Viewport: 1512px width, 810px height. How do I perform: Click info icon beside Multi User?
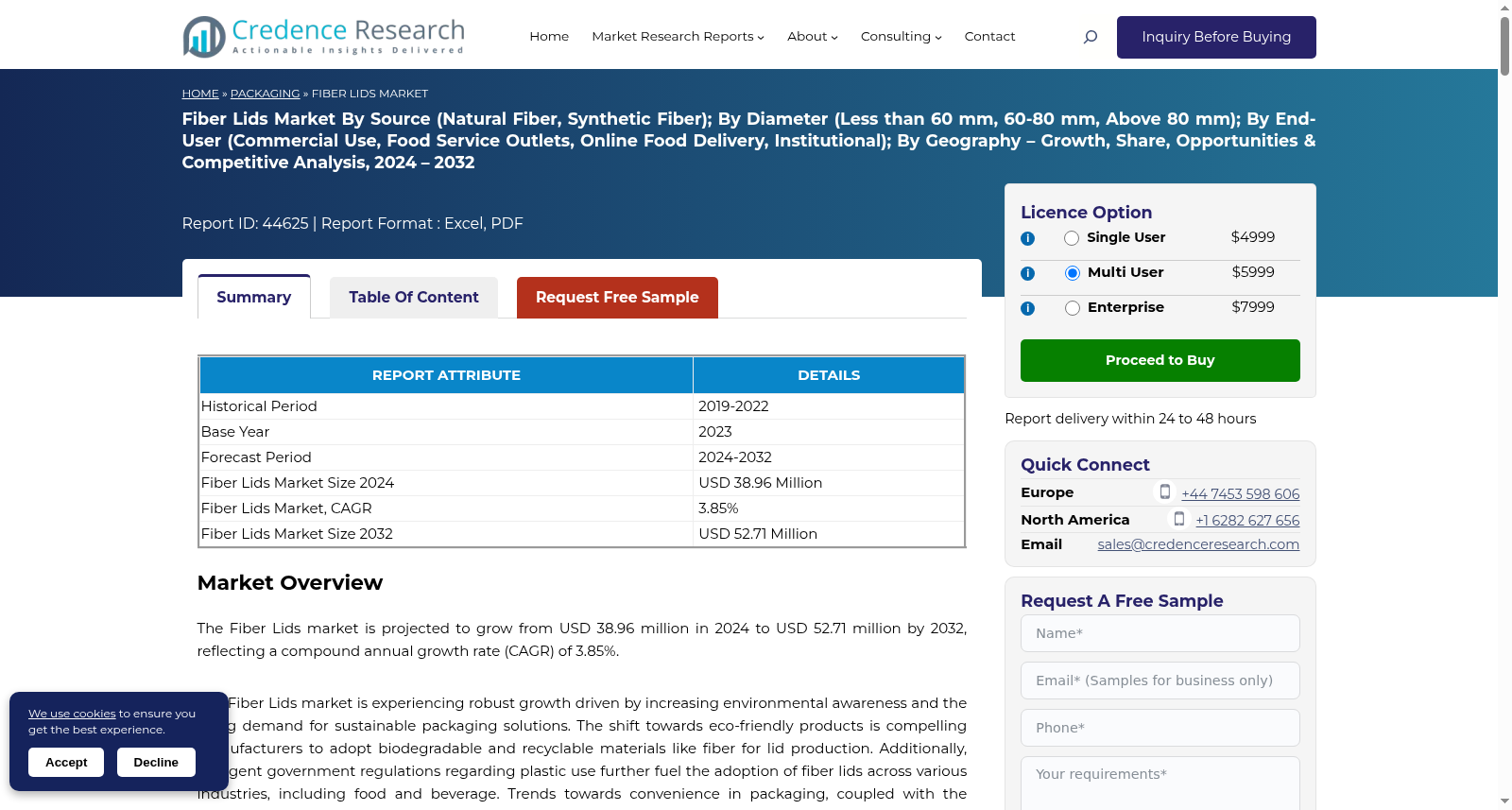click(1027, 273)
